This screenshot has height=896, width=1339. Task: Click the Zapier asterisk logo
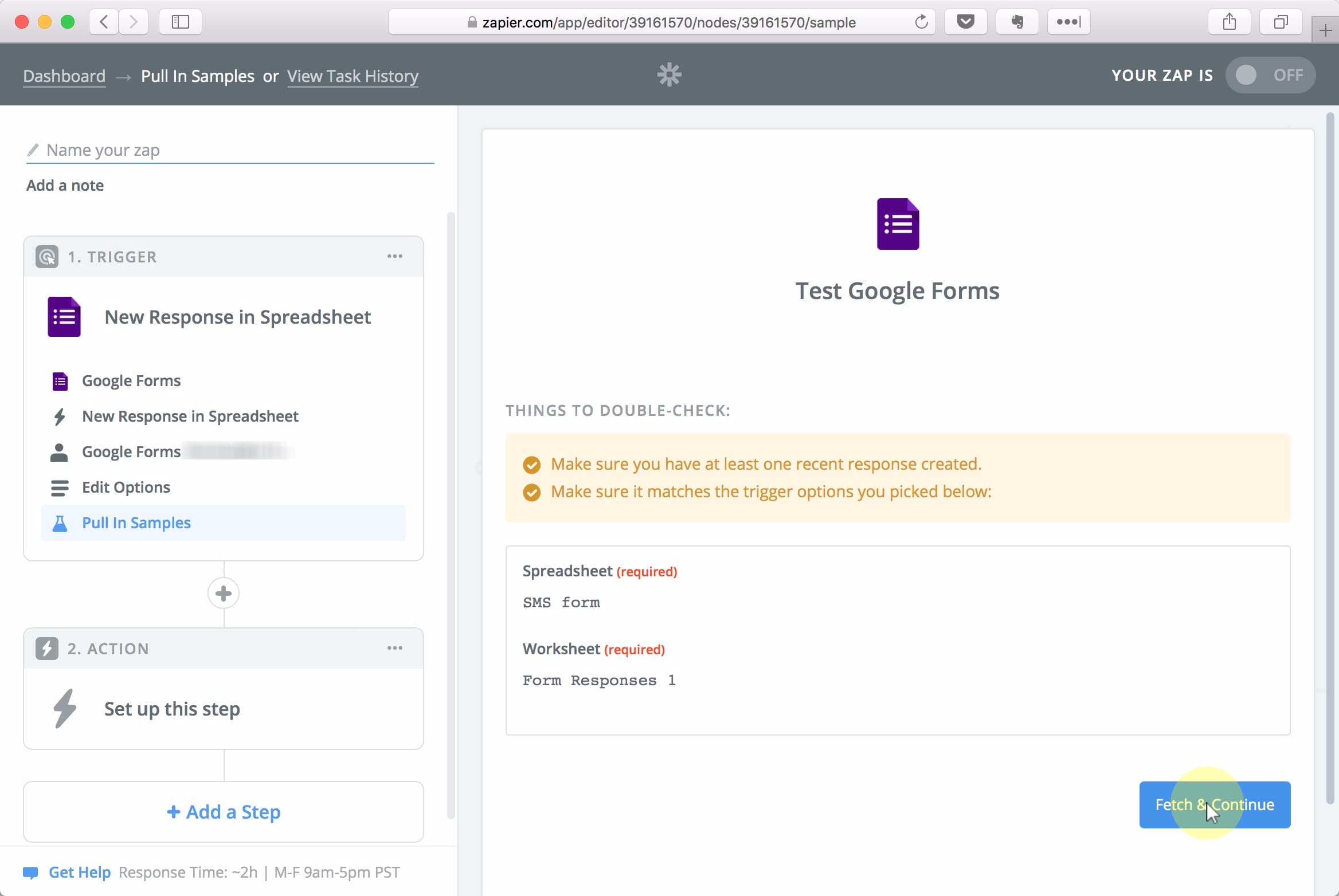pyautogui.click(x=669, y=75)
